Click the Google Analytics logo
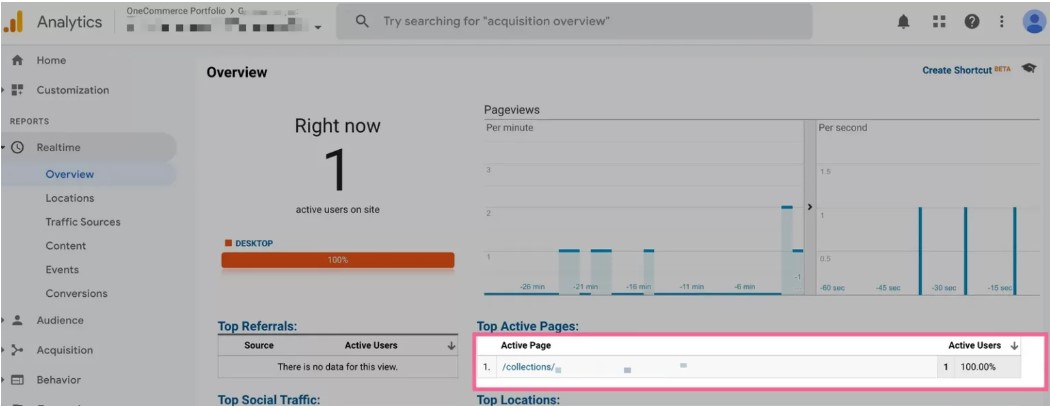 click(13, 21)
